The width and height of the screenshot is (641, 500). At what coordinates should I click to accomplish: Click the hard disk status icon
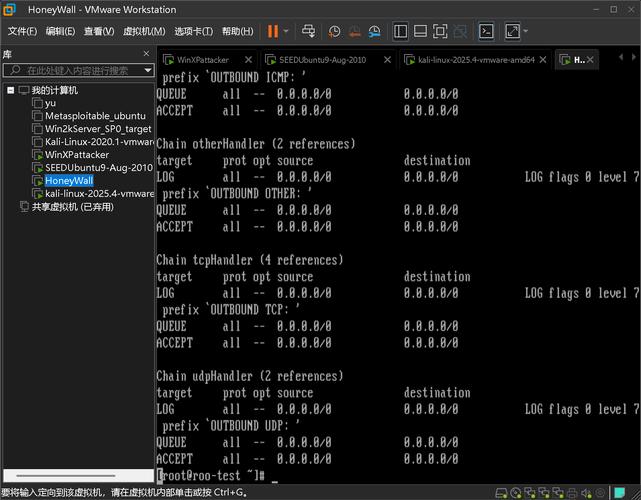pyautogui.click(x=501, y=493)
